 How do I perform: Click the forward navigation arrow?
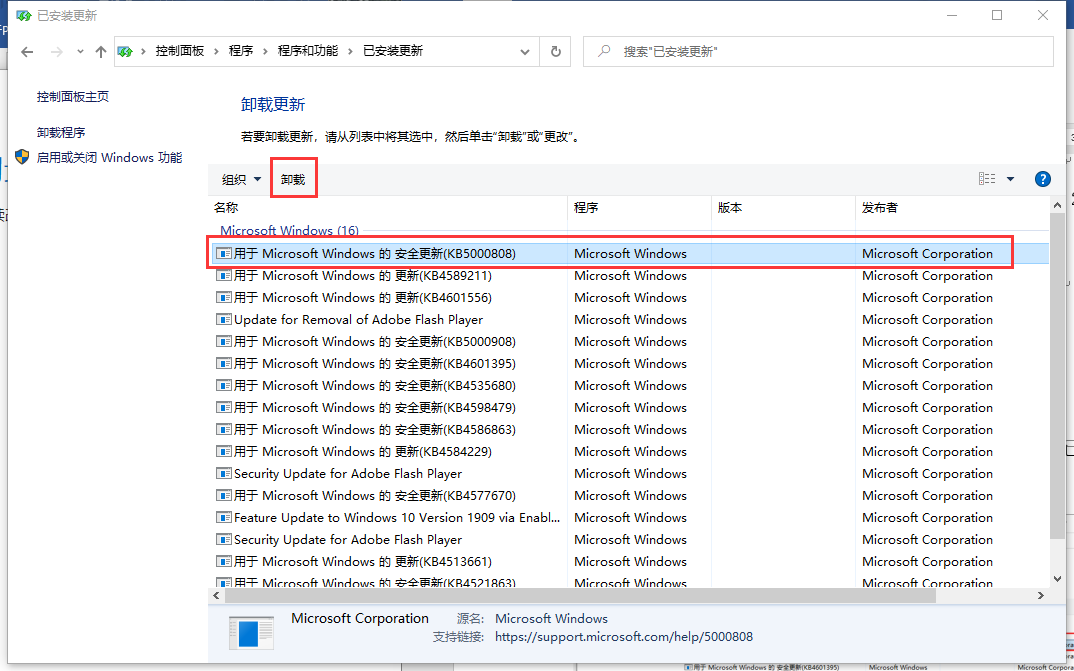[57, 52]
